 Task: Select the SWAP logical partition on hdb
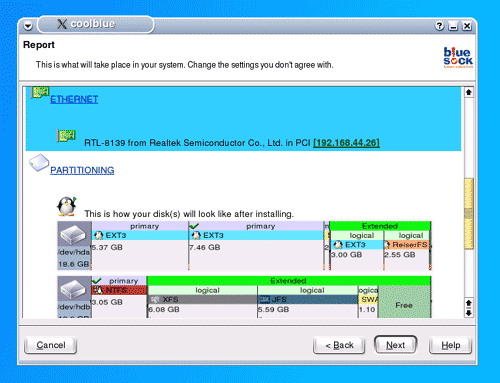click(368, 302)
